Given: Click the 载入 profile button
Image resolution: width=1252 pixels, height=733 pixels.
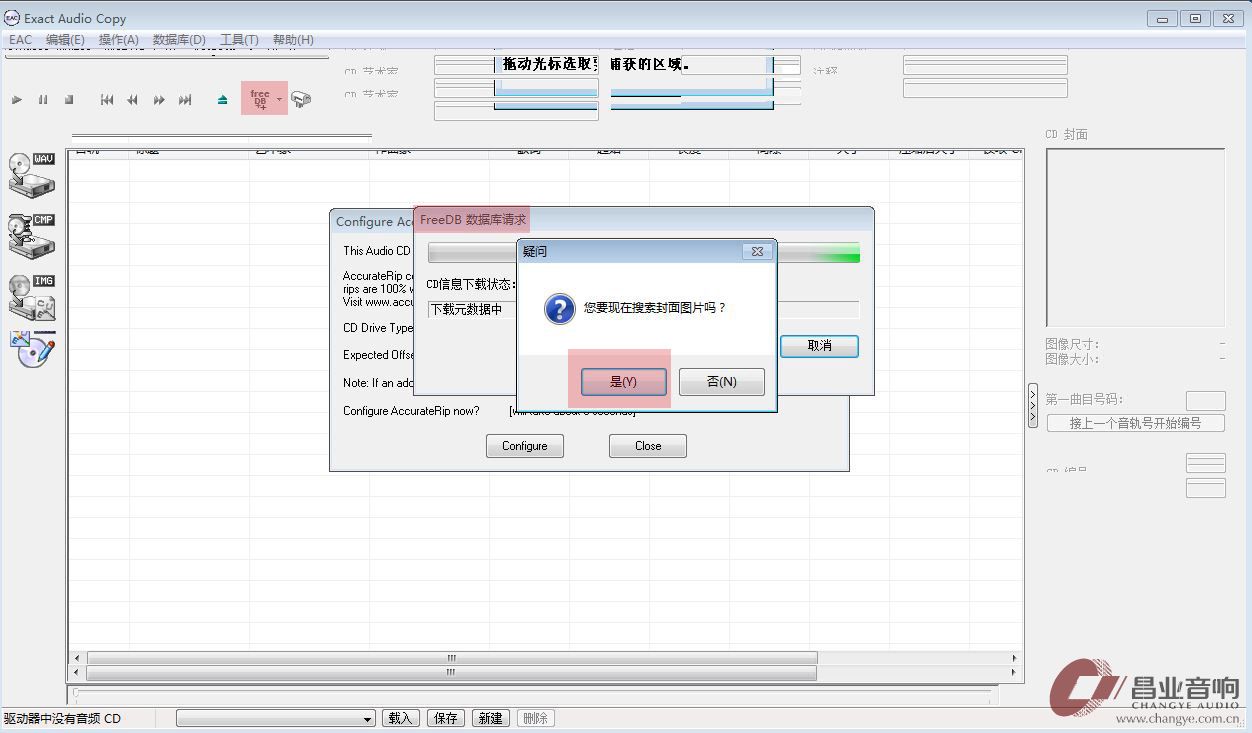Looking at the screenshot, I should pos(400,718).
